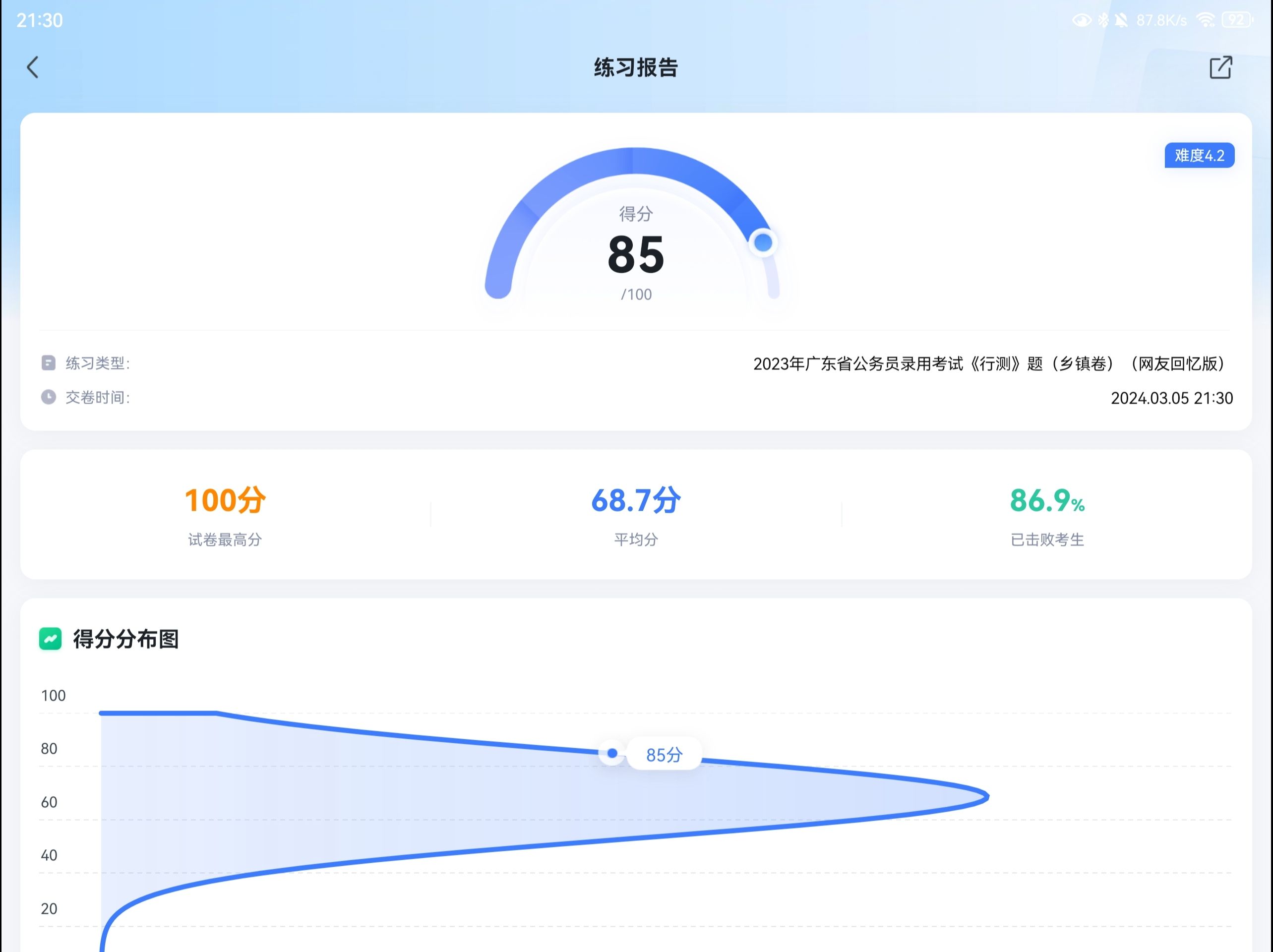Click the 100分 highest score value

225,500
